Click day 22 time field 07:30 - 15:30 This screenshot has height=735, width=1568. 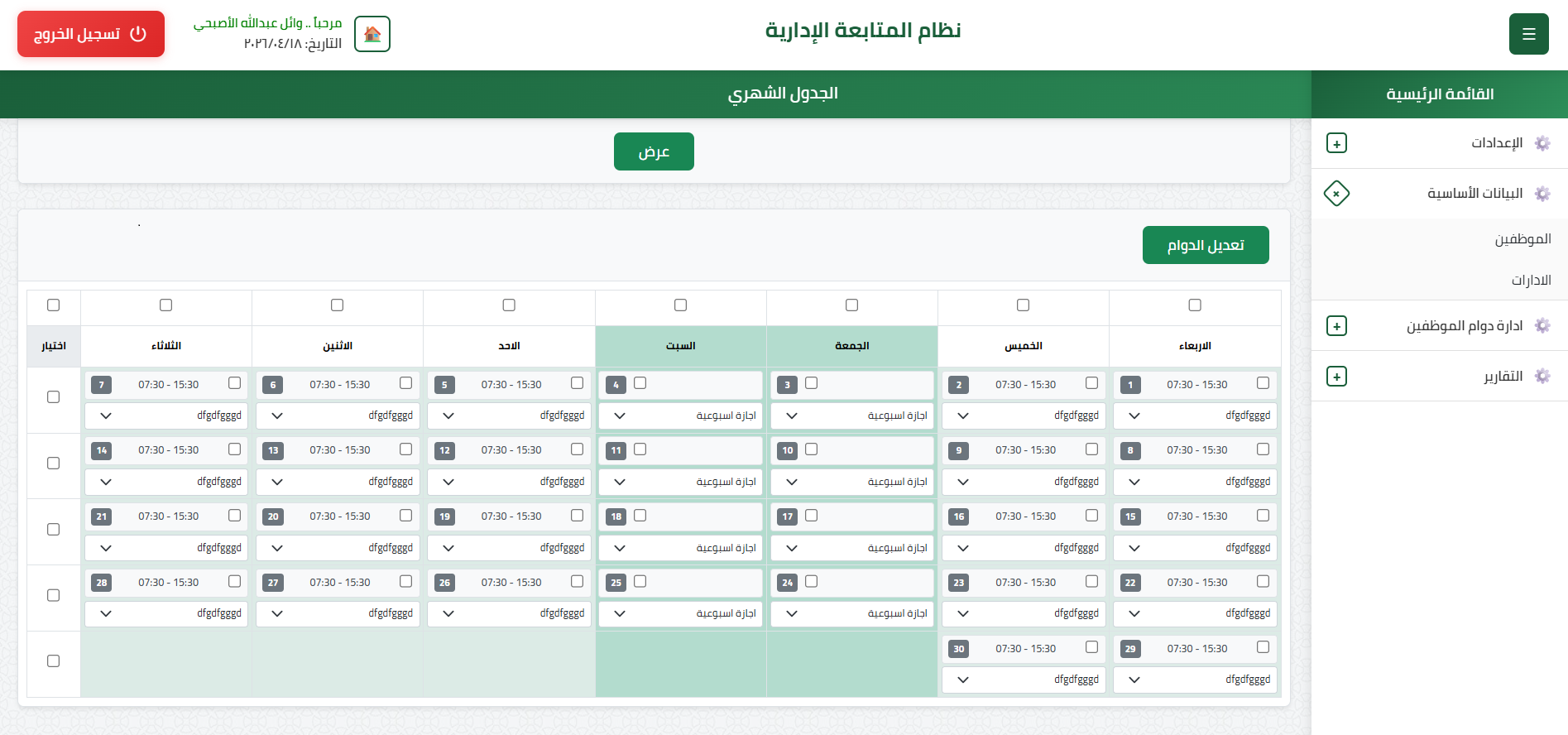1197,583
